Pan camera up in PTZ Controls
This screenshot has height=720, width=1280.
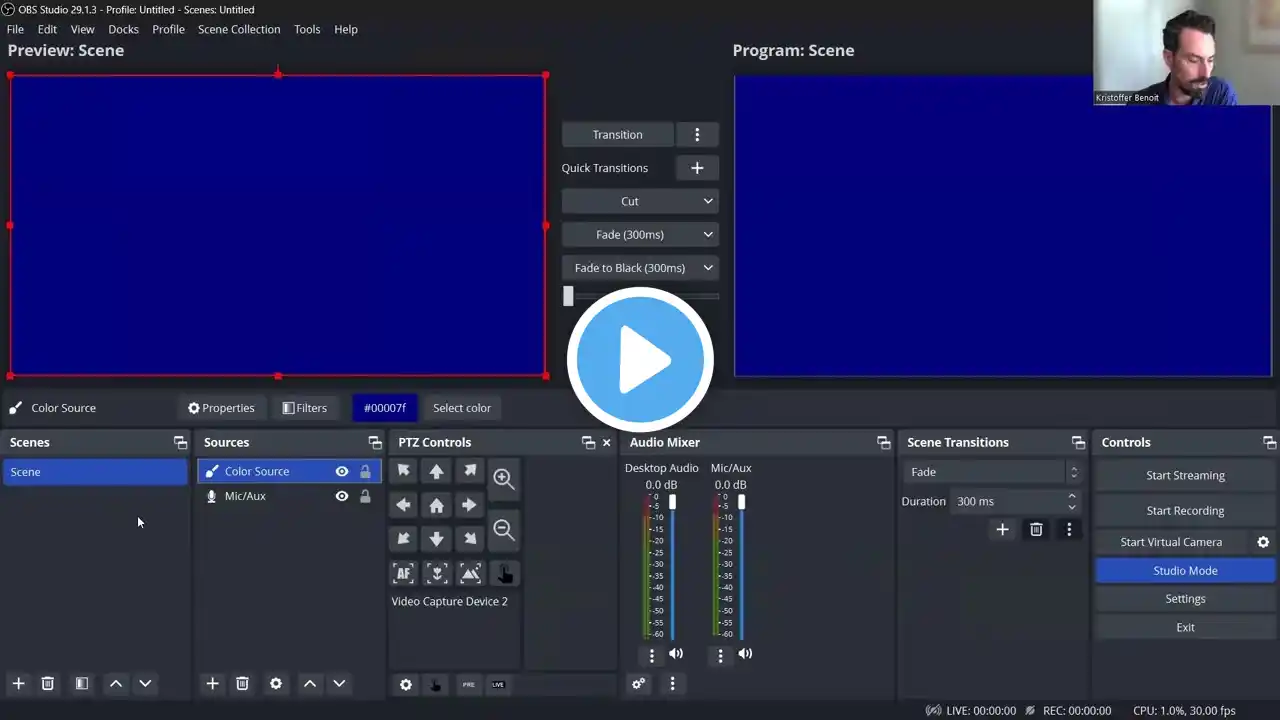[437, 471]
